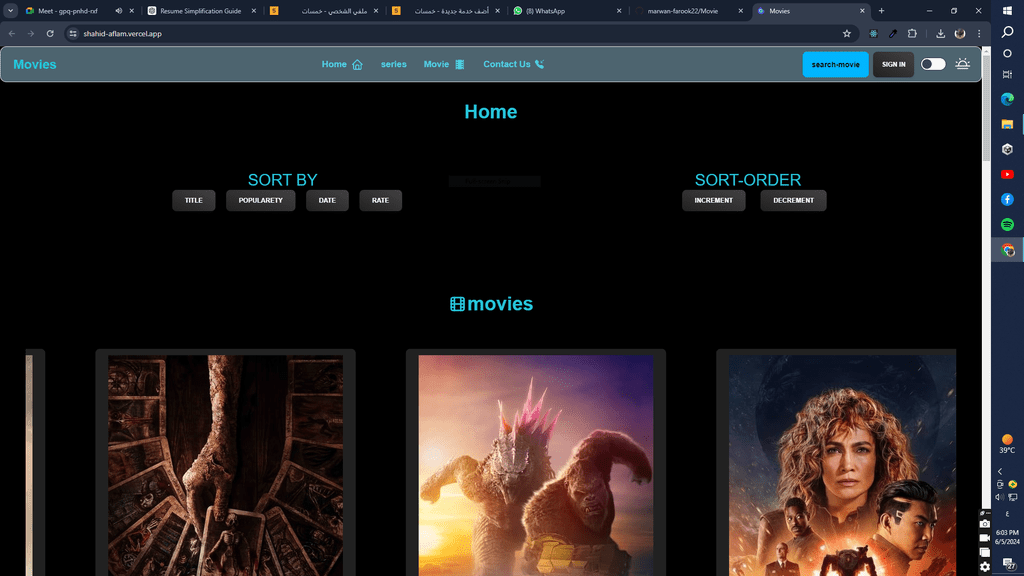Open Spotify from the taskbar

coord(1008,225)
